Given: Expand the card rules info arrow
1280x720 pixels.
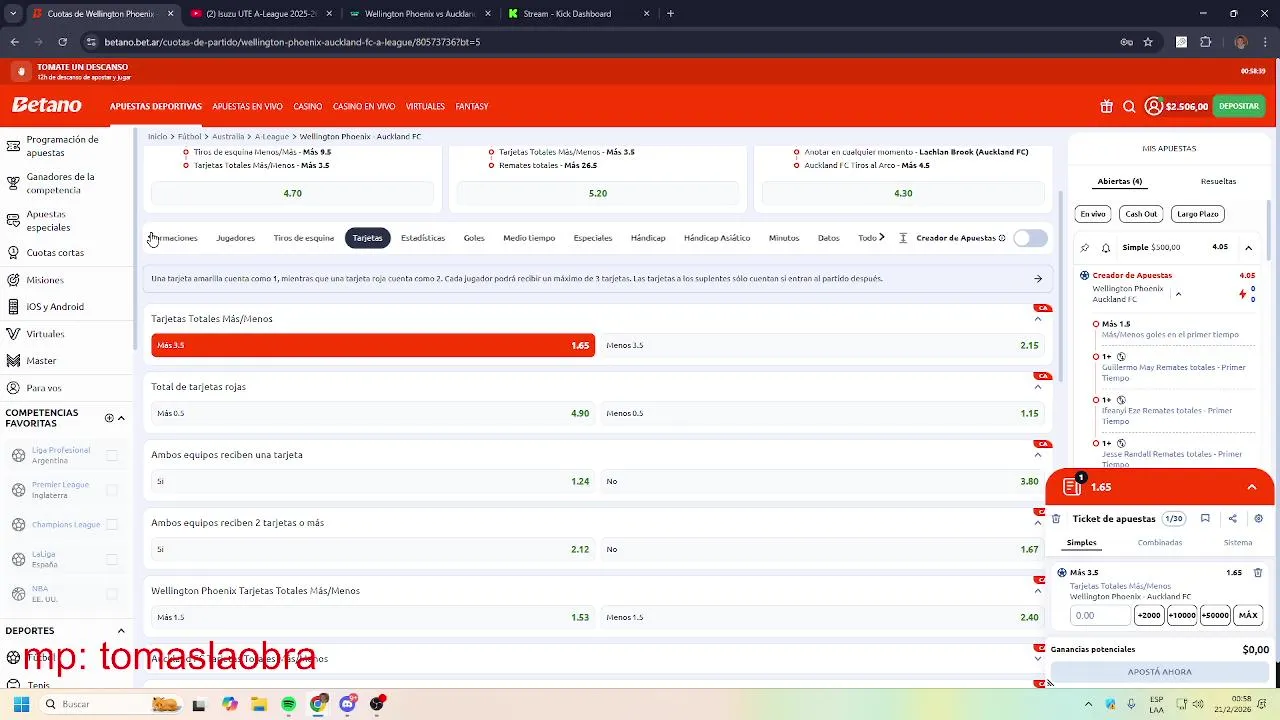Looking at the screenshot, I should (1038, 279).
